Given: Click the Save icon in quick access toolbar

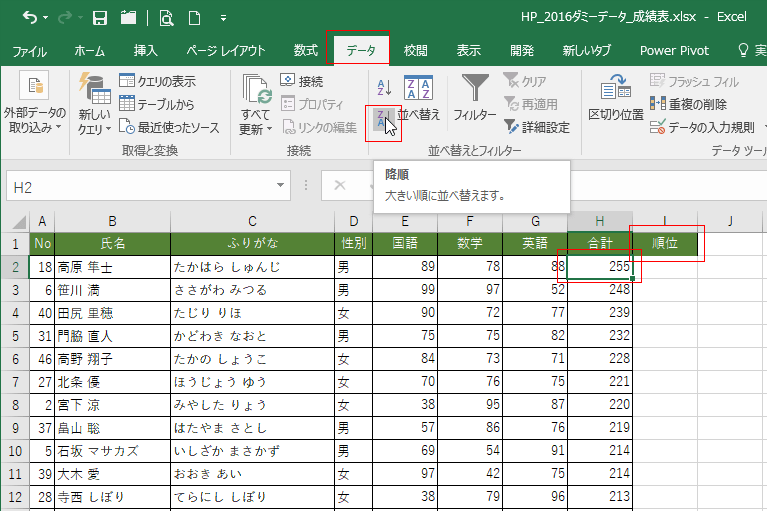Looking at the screenshot, I should tap(100, 18).
